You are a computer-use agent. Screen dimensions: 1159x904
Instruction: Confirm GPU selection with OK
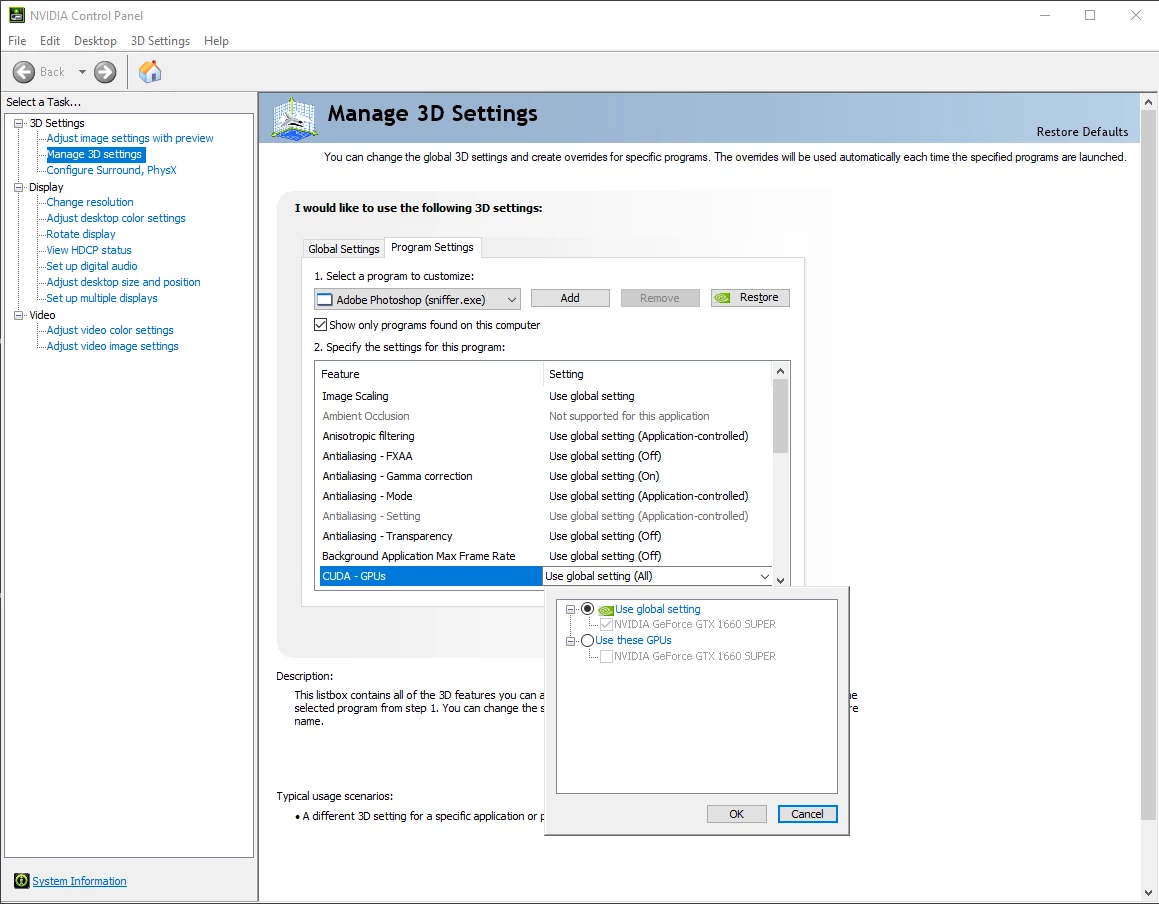(x=736, y=814)
